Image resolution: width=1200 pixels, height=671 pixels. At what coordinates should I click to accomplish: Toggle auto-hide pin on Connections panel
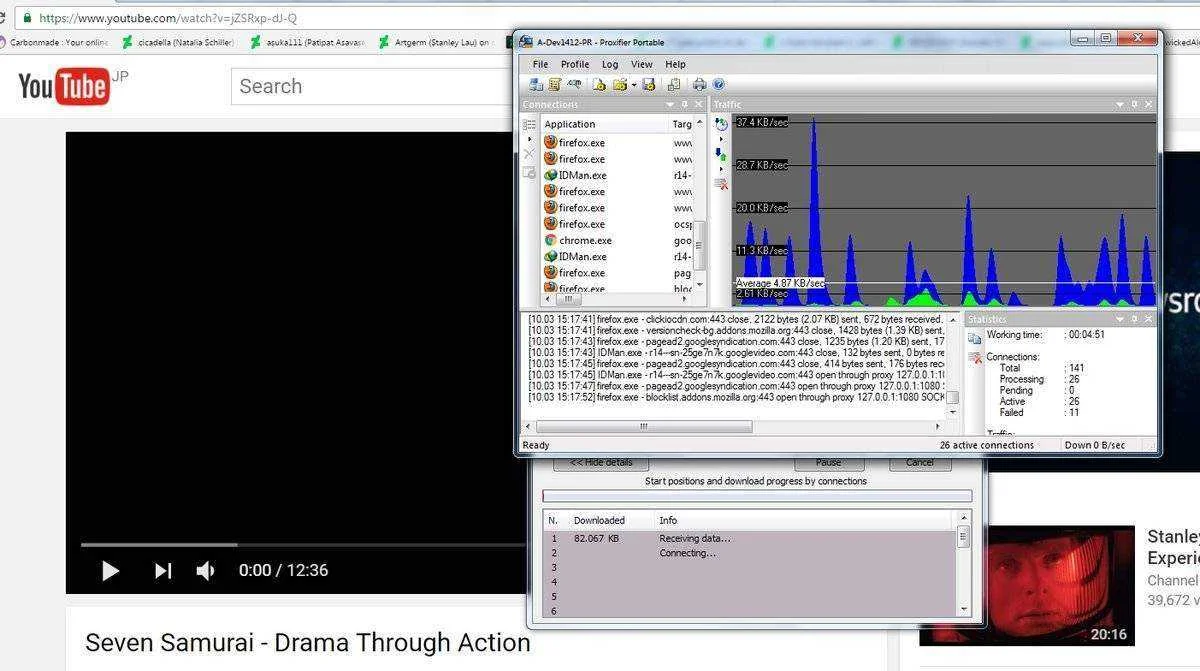click(685, 104)
